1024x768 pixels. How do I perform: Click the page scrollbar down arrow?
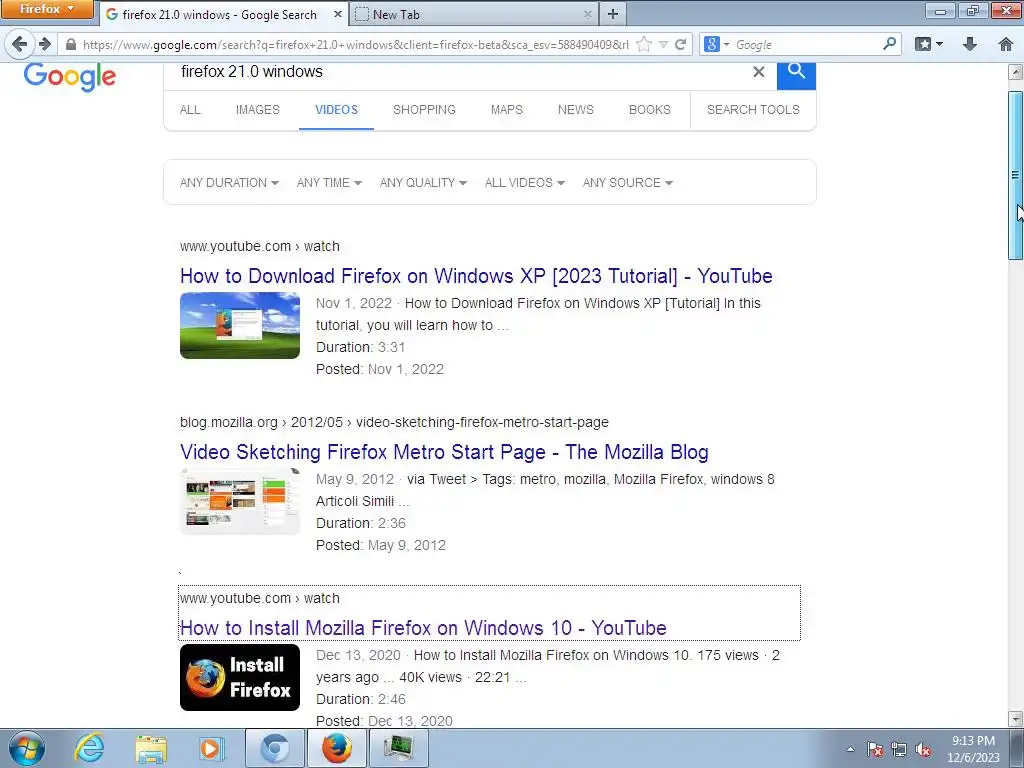click(x=1016, y=719)
